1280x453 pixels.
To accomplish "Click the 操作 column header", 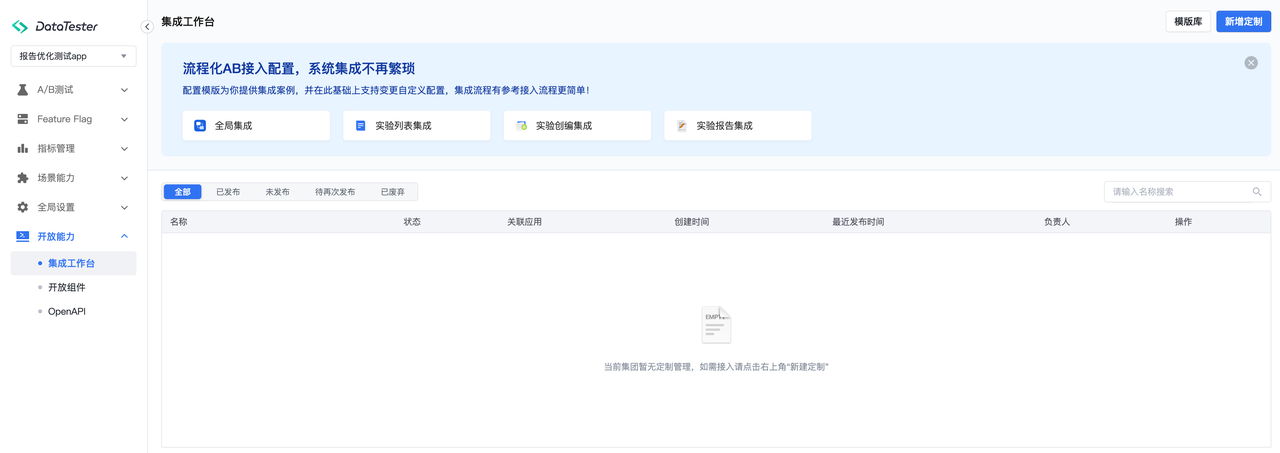I will point(1183,222).
